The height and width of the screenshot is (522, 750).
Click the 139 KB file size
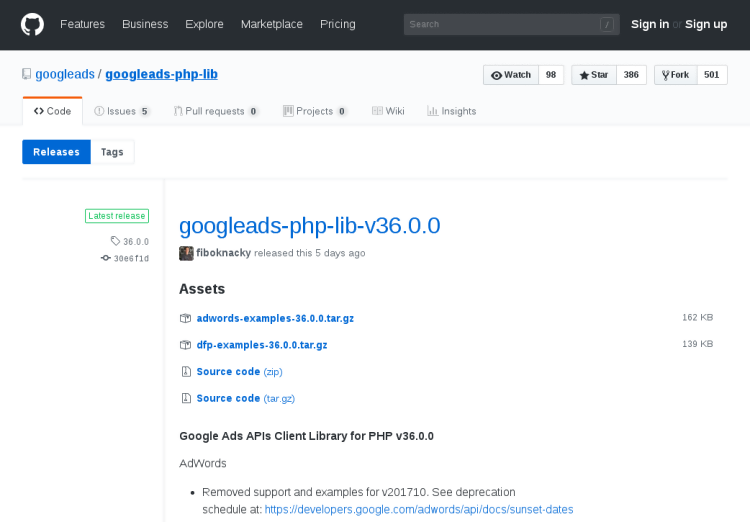(x=697, y=344)
